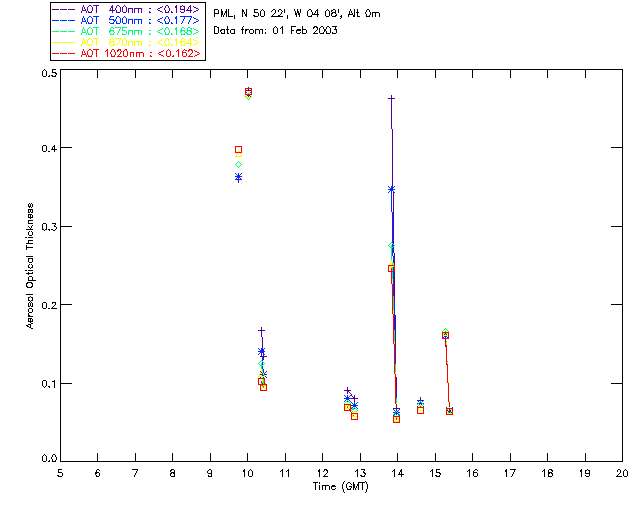
Task: Click the AOT 675nm legend entry
Action: [x=127, y=31]
